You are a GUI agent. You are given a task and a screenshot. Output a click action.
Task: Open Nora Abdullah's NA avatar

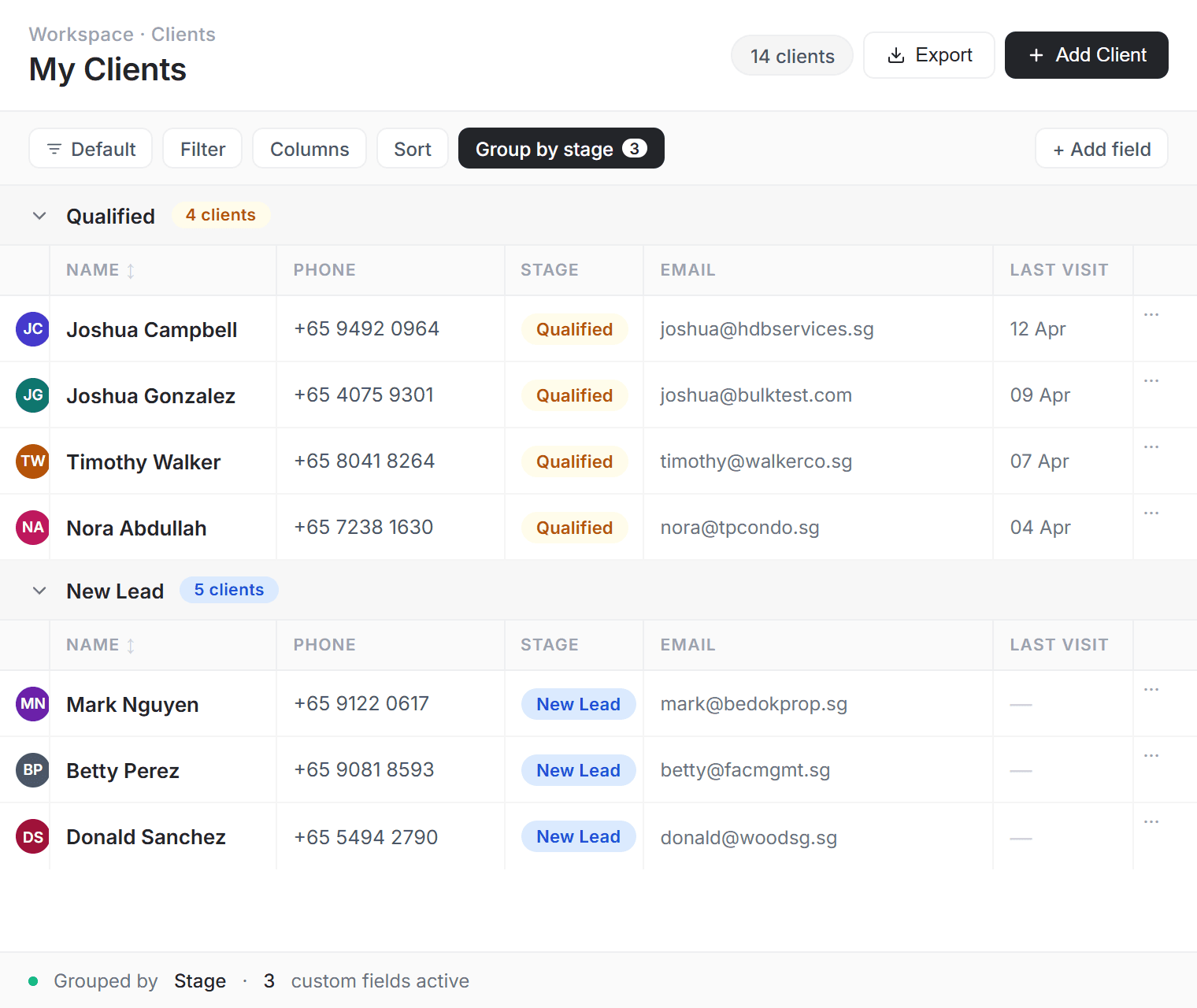tap(32, 527)
